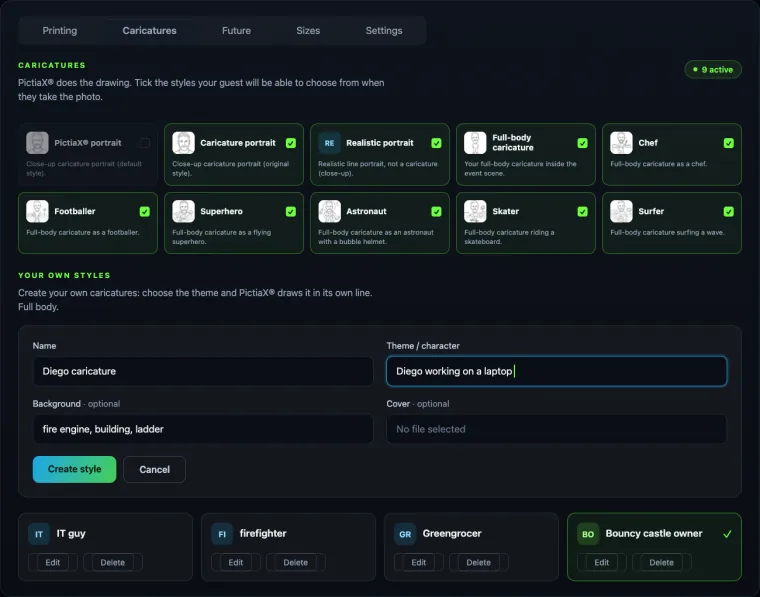The image size is (760, 597).
Task: Click the 9 active status badge
Action: [x=713, y=69]
